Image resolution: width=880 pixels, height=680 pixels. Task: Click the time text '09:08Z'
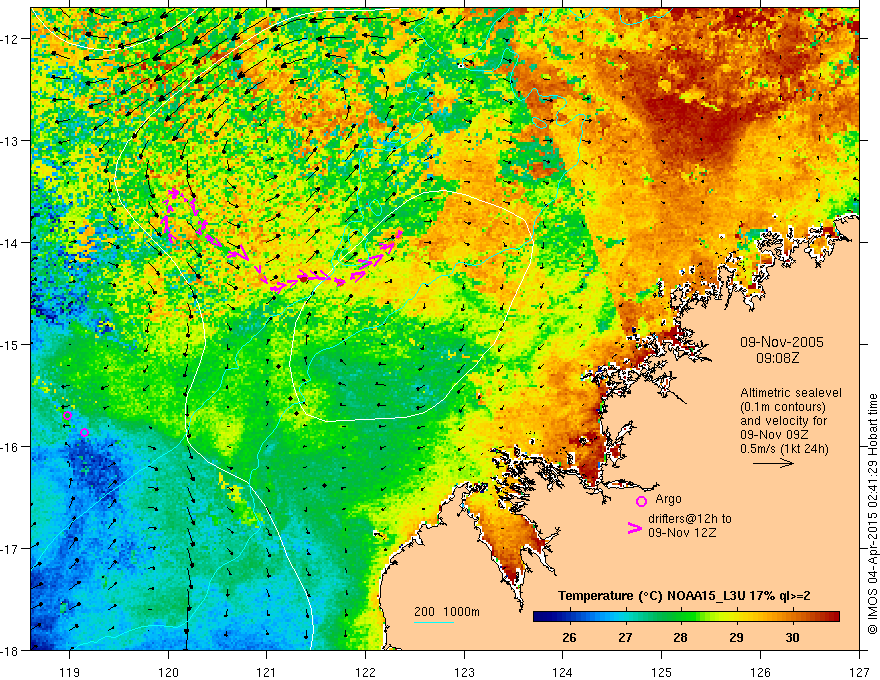(777, 358)
